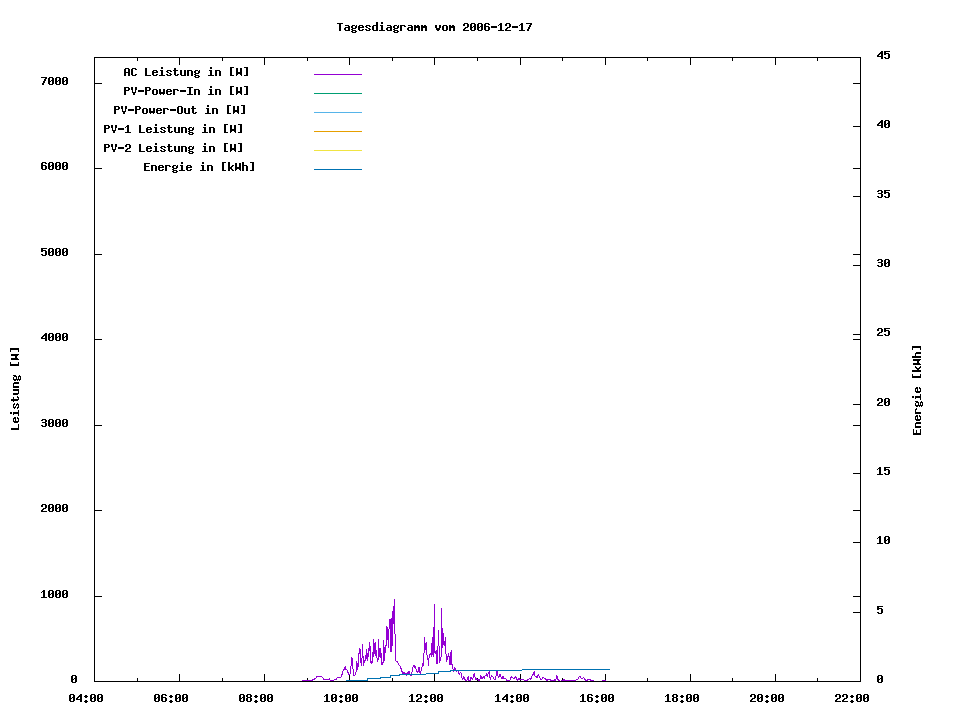This screenshot has width=960, height=720.
Task: Click the 12:00 time axis label
Action: point(427,698)
